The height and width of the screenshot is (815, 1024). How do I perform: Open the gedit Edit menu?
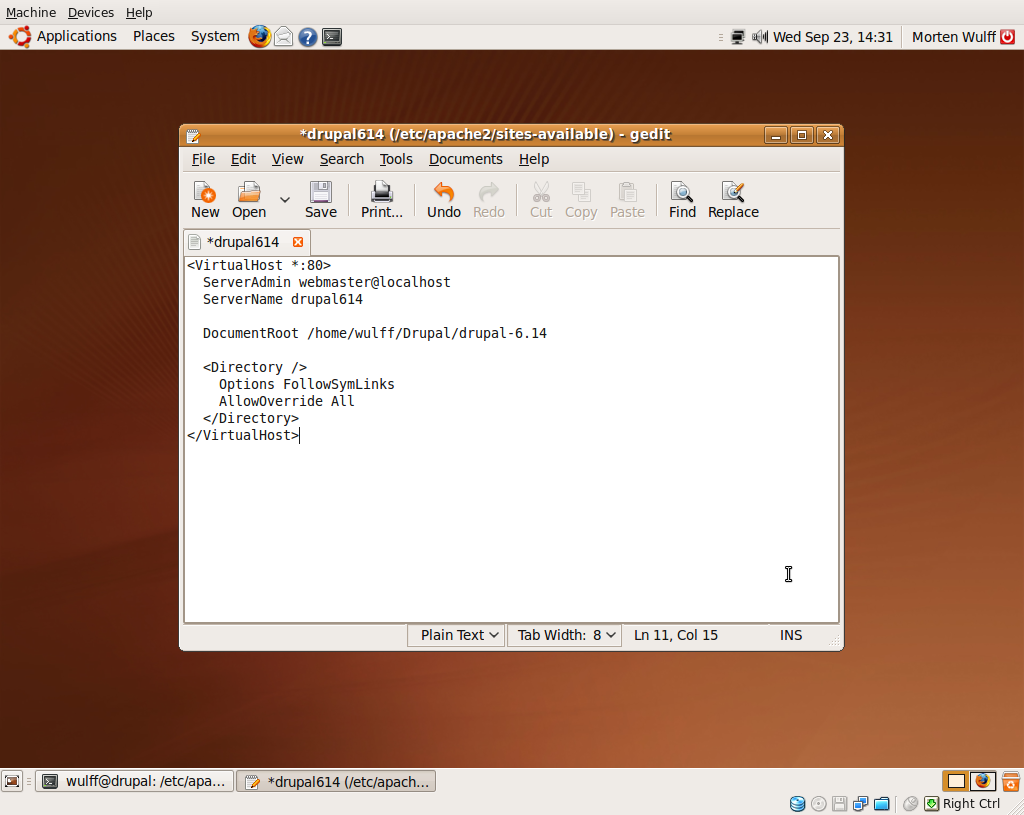pos(243,159)
